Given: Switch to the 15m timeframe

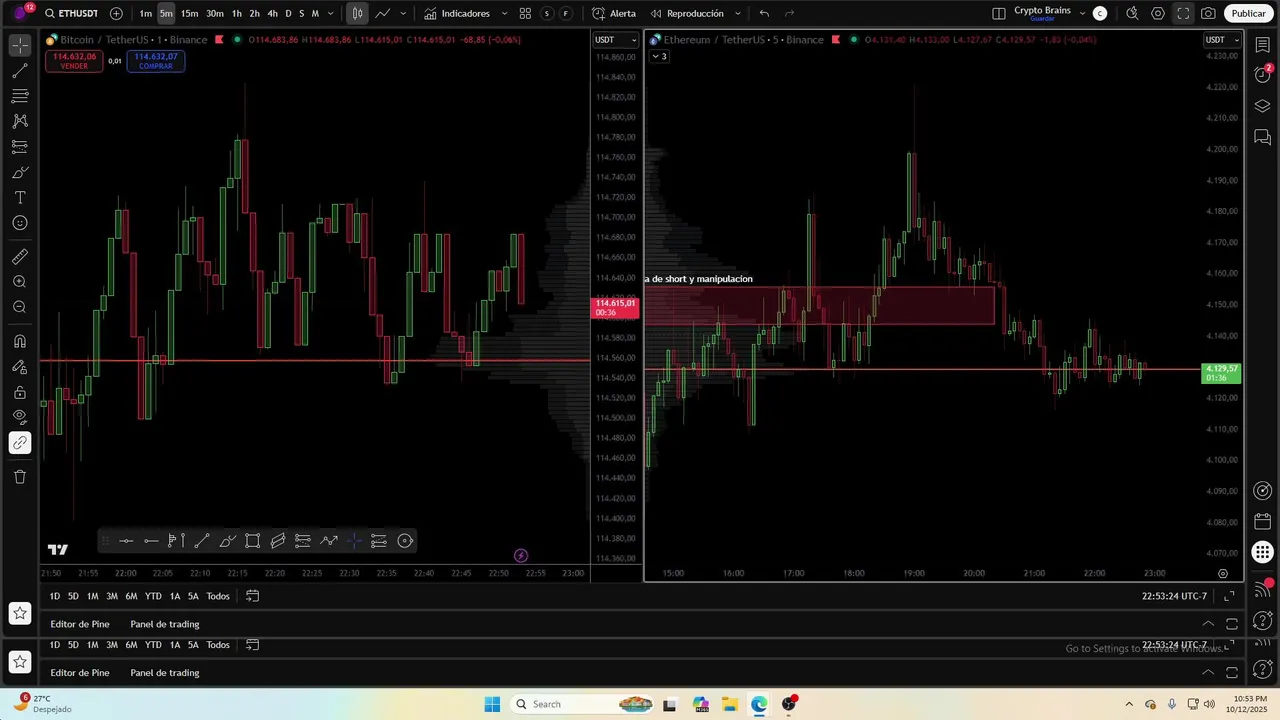Looking at the screenshot, I should 189,14.
